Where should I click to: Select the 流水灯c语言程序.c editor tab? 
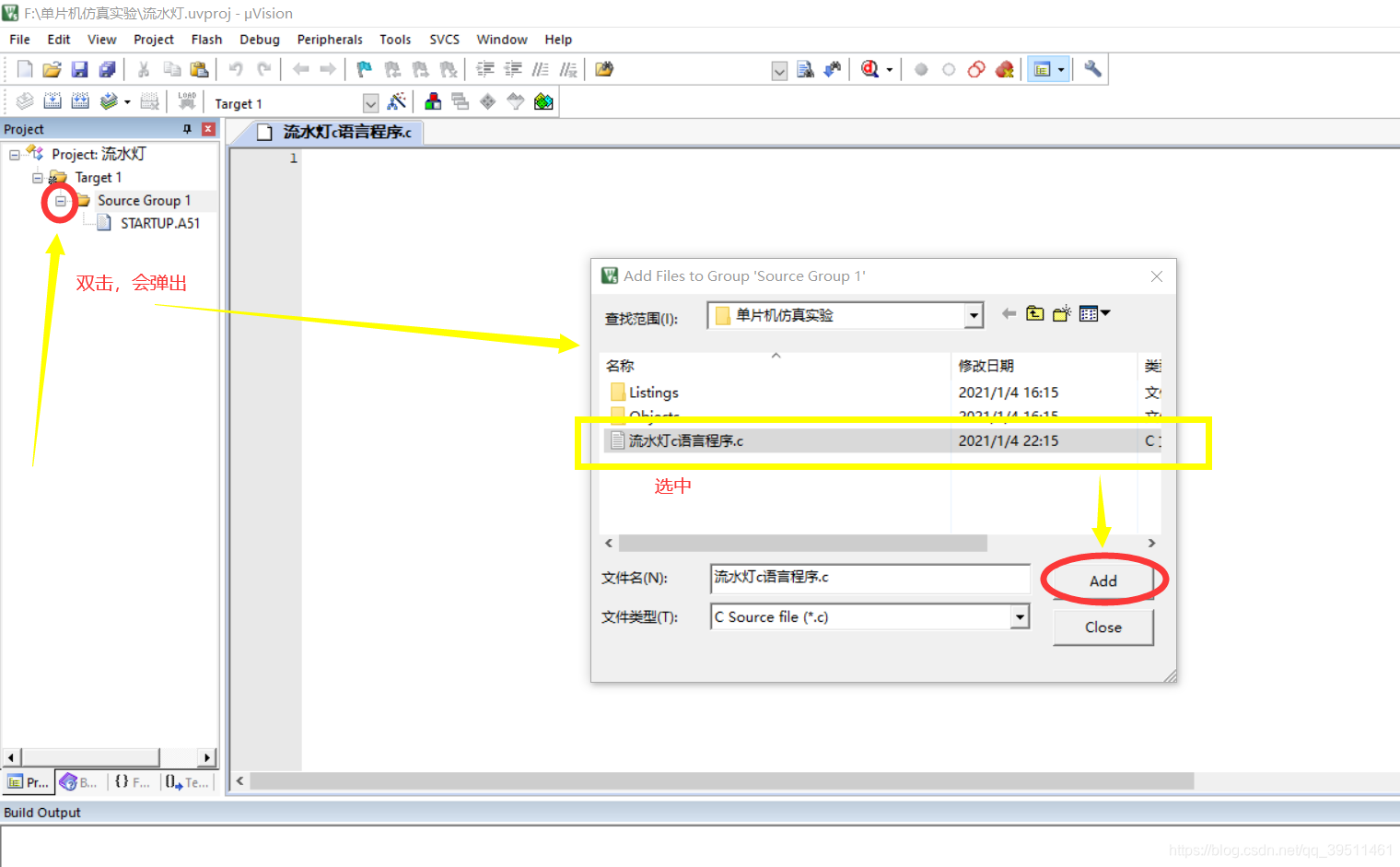point(334,132)
